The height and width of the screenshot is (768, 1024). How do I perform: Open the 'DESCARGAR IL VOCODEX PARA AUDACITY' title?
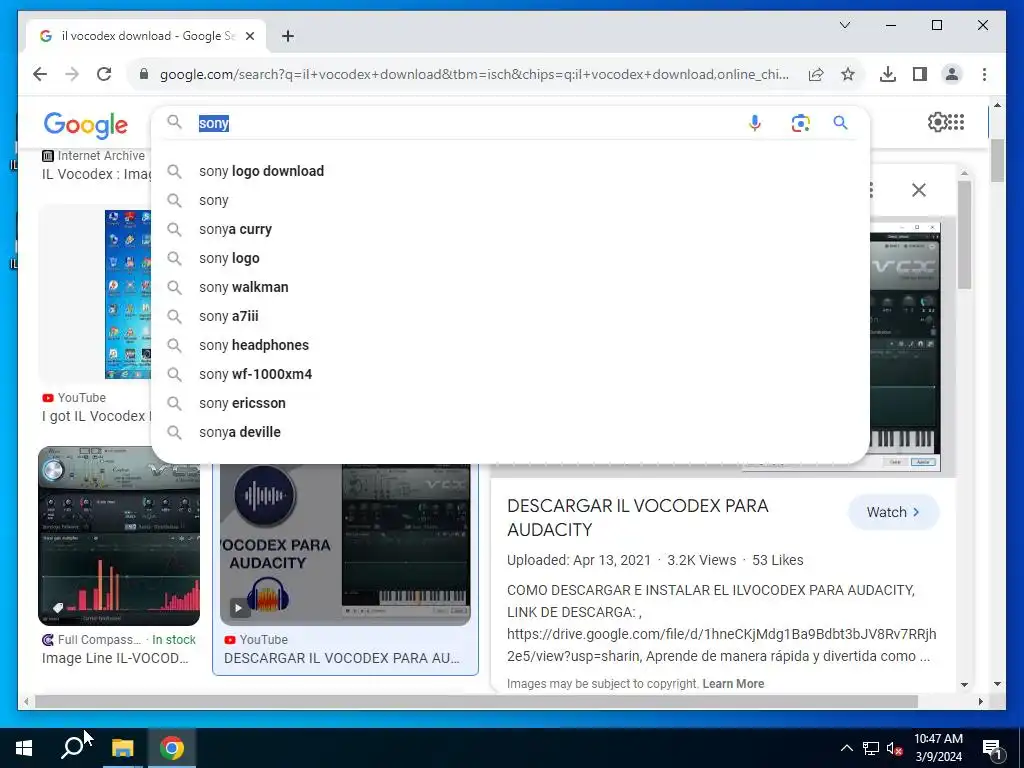pos(637,517)
